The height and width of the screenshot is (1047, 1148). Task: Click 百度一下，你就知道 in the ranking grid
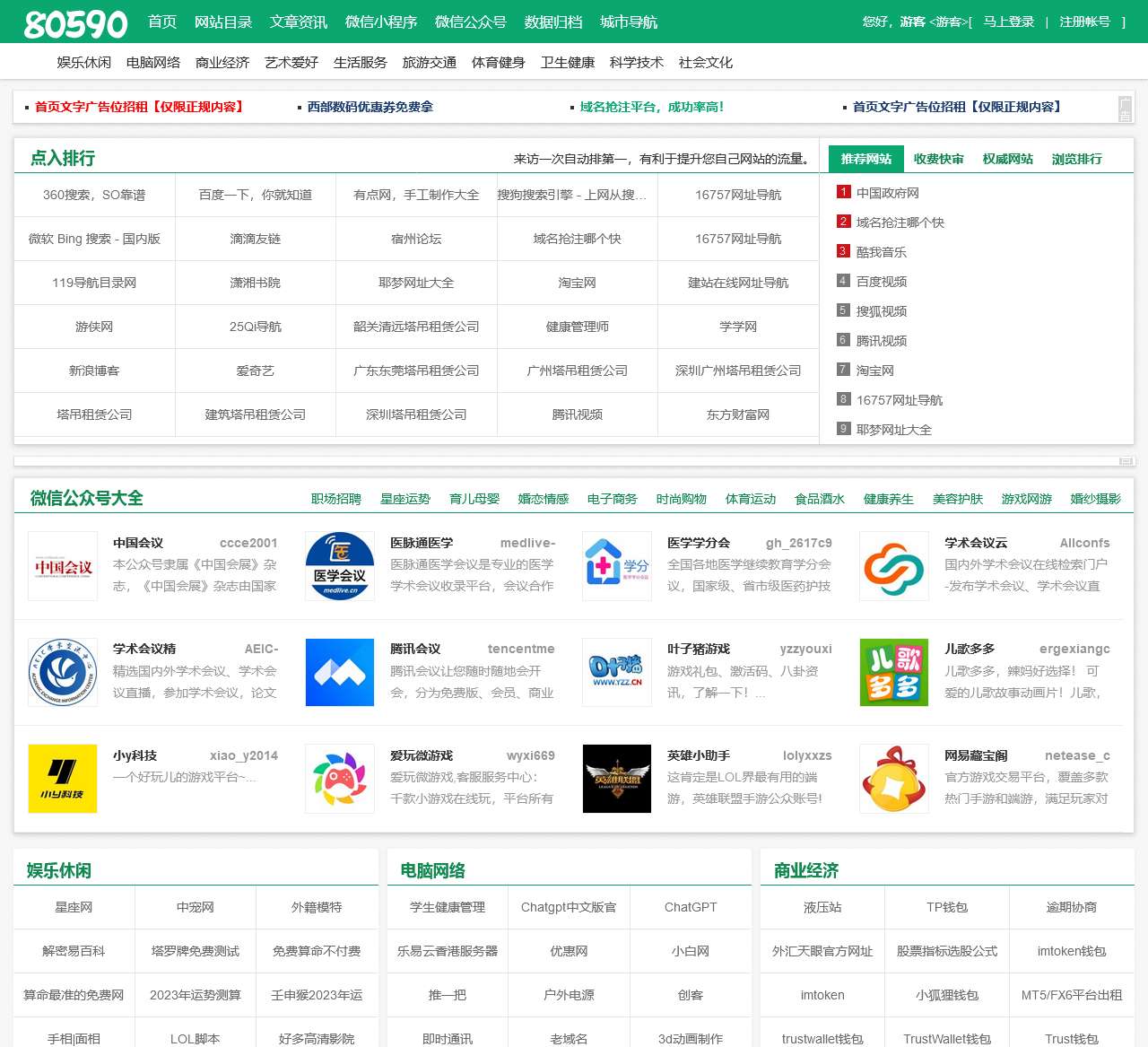(256, 195)
